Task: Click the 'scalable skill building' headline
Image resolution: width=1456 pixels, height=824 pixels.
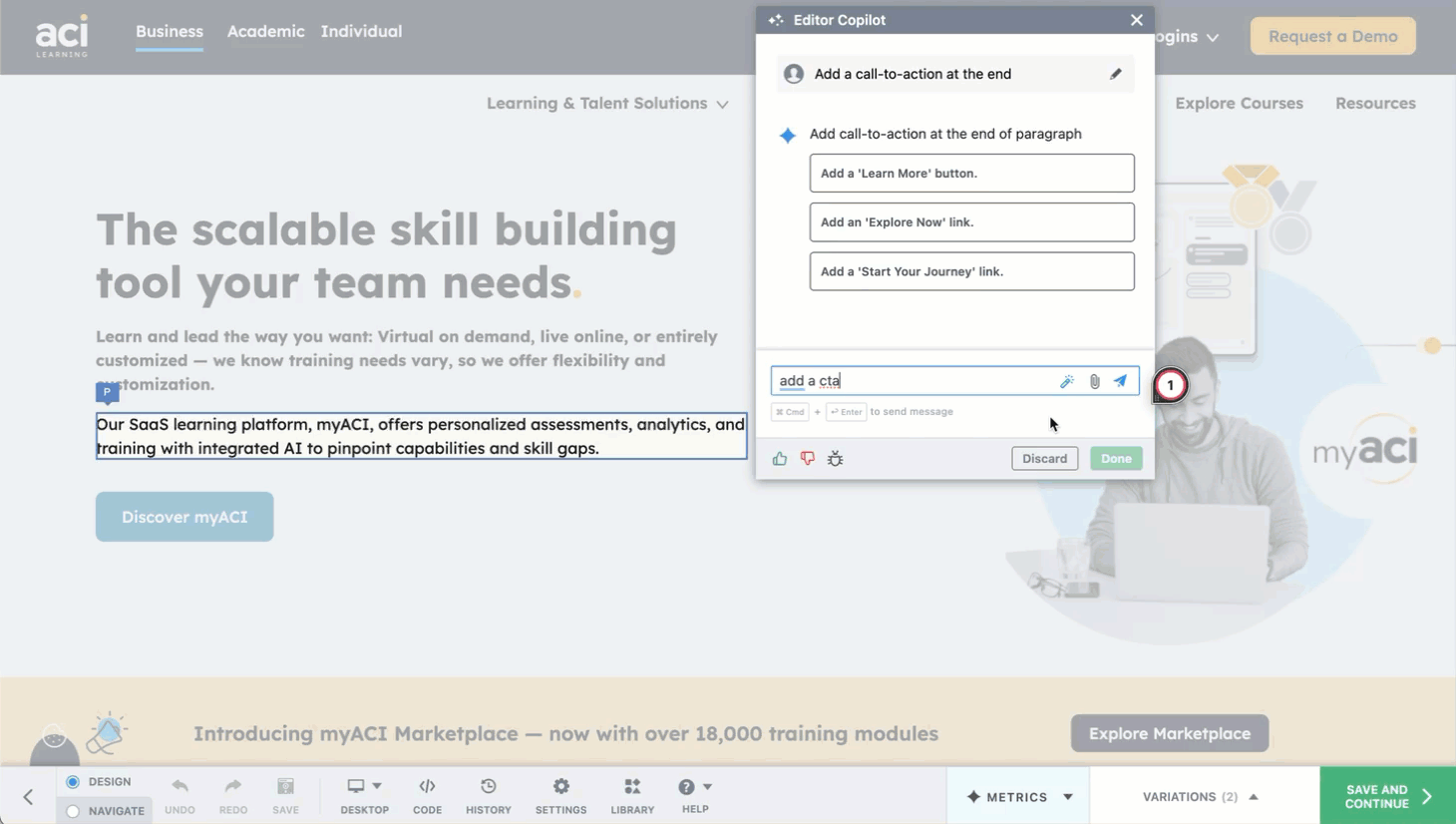Action: (387, 256)
